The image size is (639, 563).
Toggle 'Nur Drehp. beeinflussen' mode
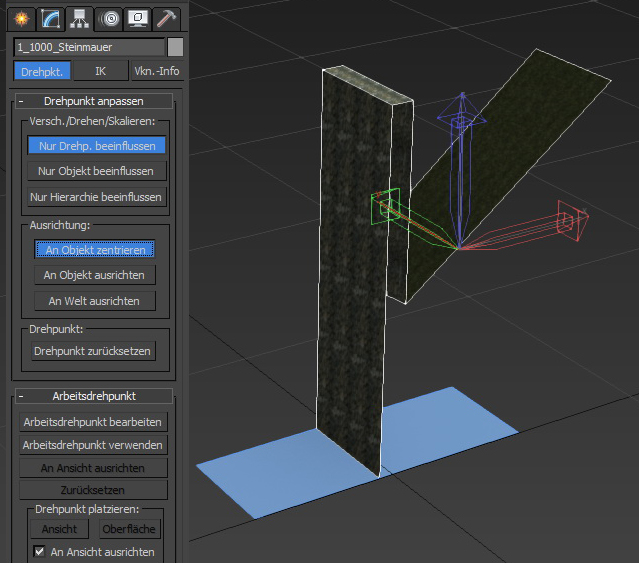tap(97, 145)
